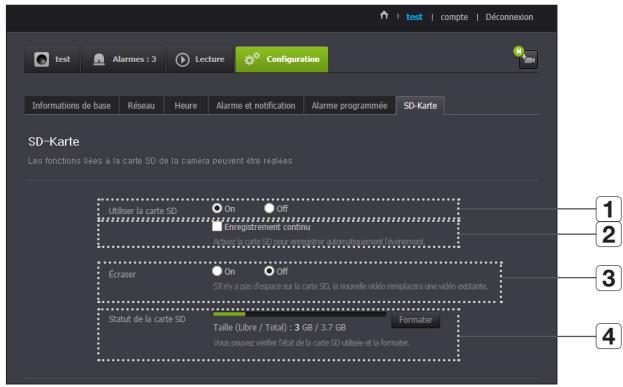Click the Formater button
The image size is (623, 387).
coord(415,320)
